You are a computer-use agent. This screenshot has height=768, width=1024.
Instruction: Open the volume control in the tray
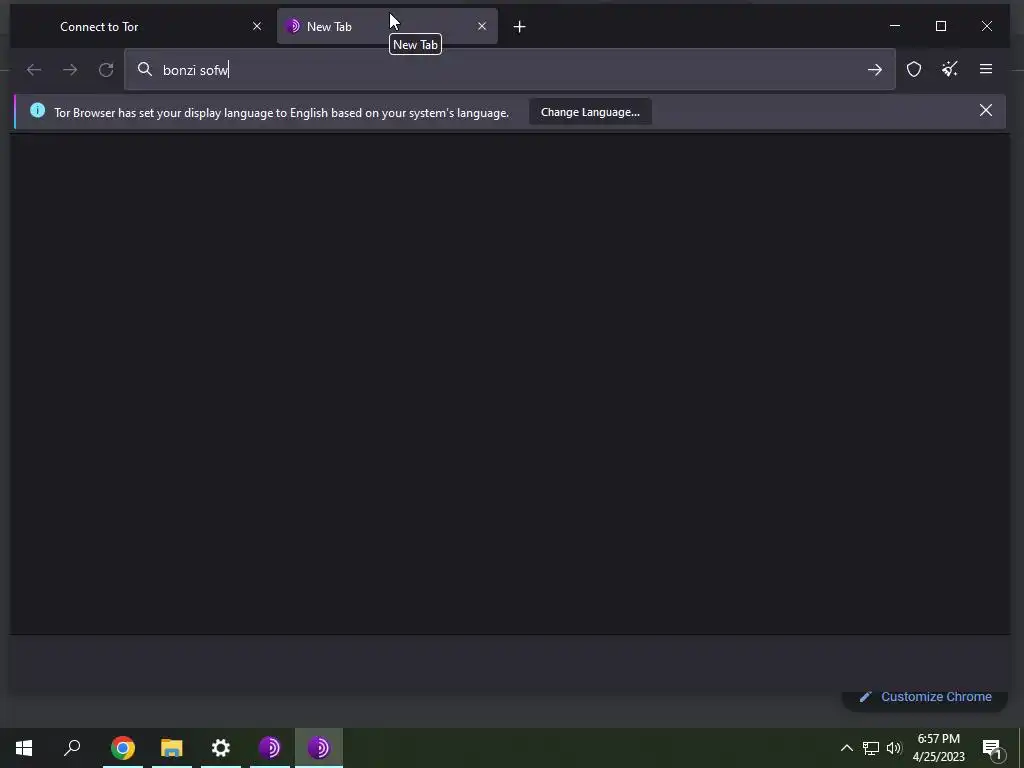point(894,748)
